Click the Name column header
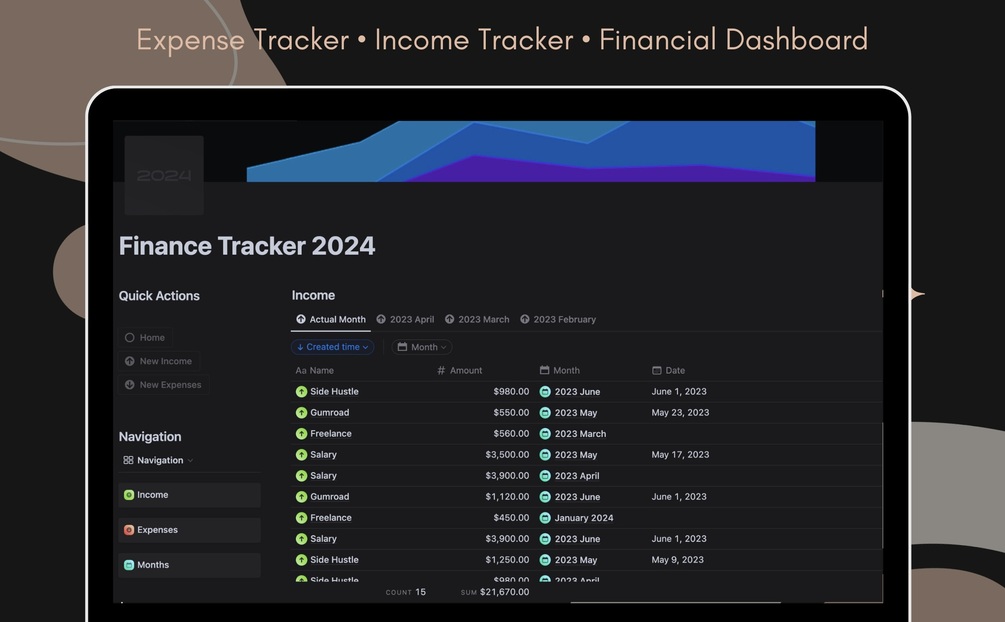The width and height of the screenshot is (1005, 622). pyautogui.click(x=315, y=371)
